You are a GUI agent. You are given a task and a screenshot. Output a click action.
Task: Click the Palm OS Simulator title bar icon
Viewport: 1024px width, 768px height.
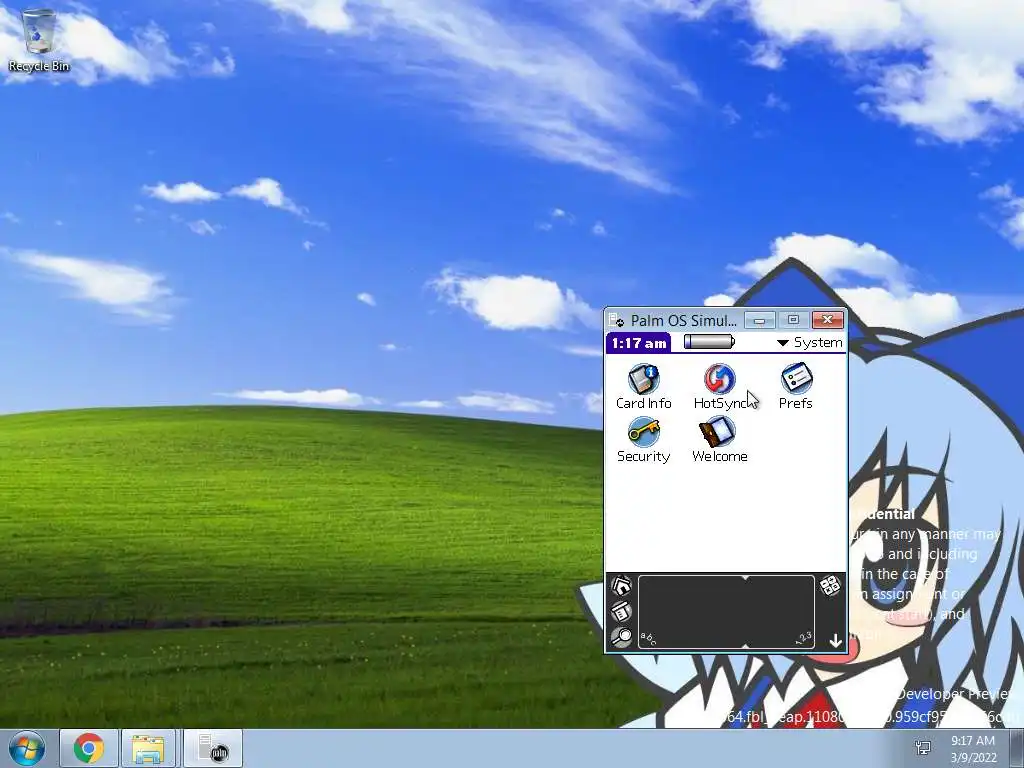pos(616,320)
